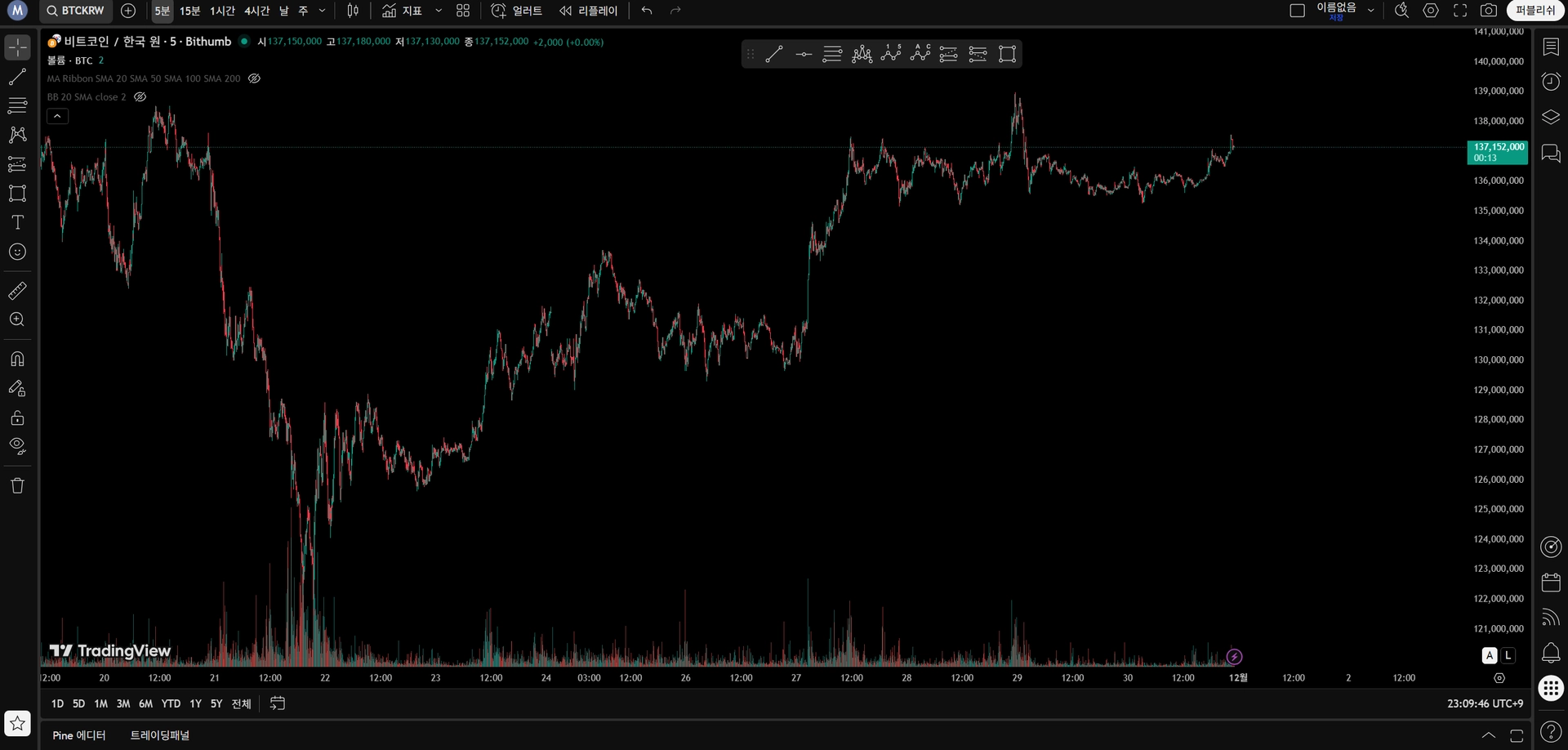This screenshot has height=750, width=1568.
Task: Pick the trend line in floating toolbar
Action: 774,55
